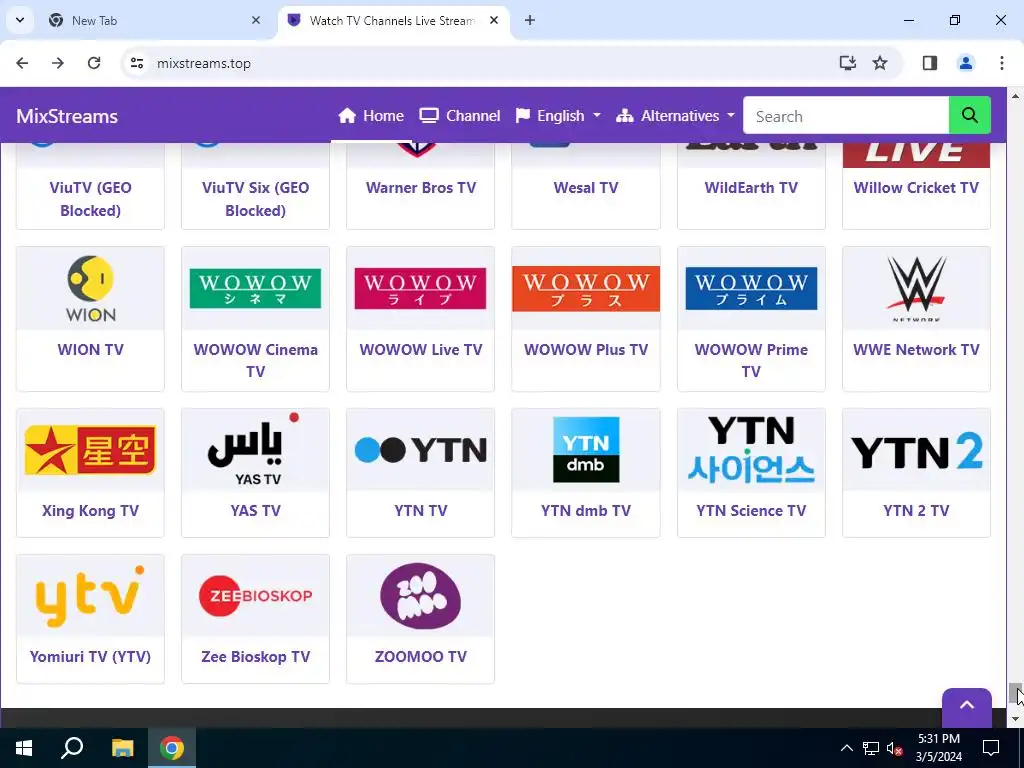
Task: Click the page vertical scrollbar thumb
Action: pyautogui.click(x=1015, y=693)
